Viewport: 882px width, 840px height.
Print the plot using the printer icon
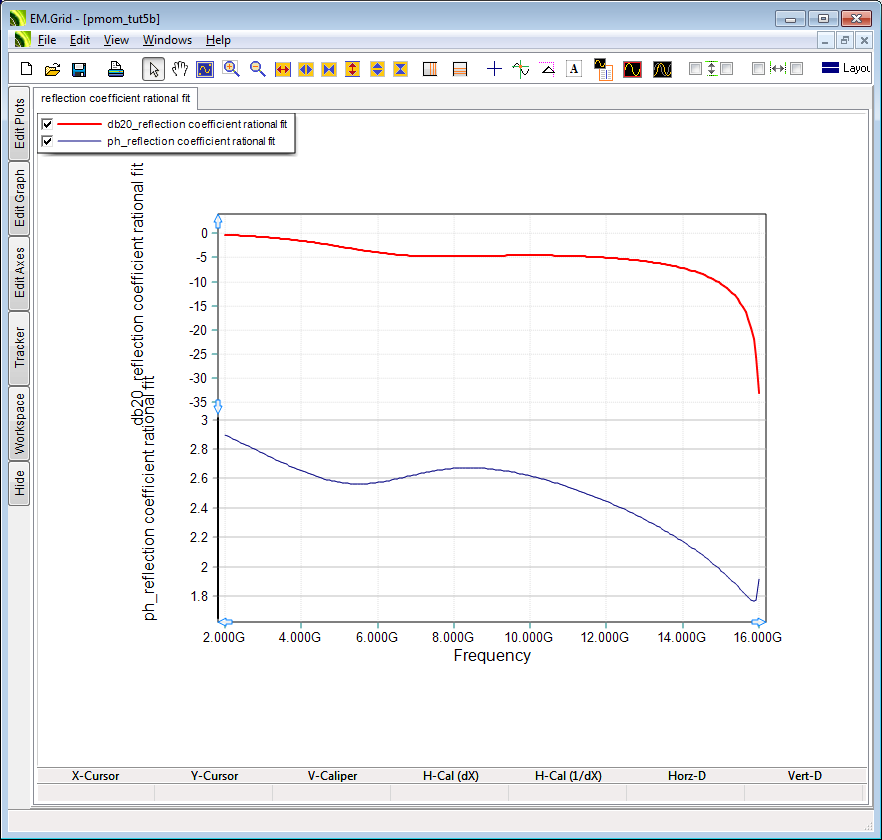116,69
